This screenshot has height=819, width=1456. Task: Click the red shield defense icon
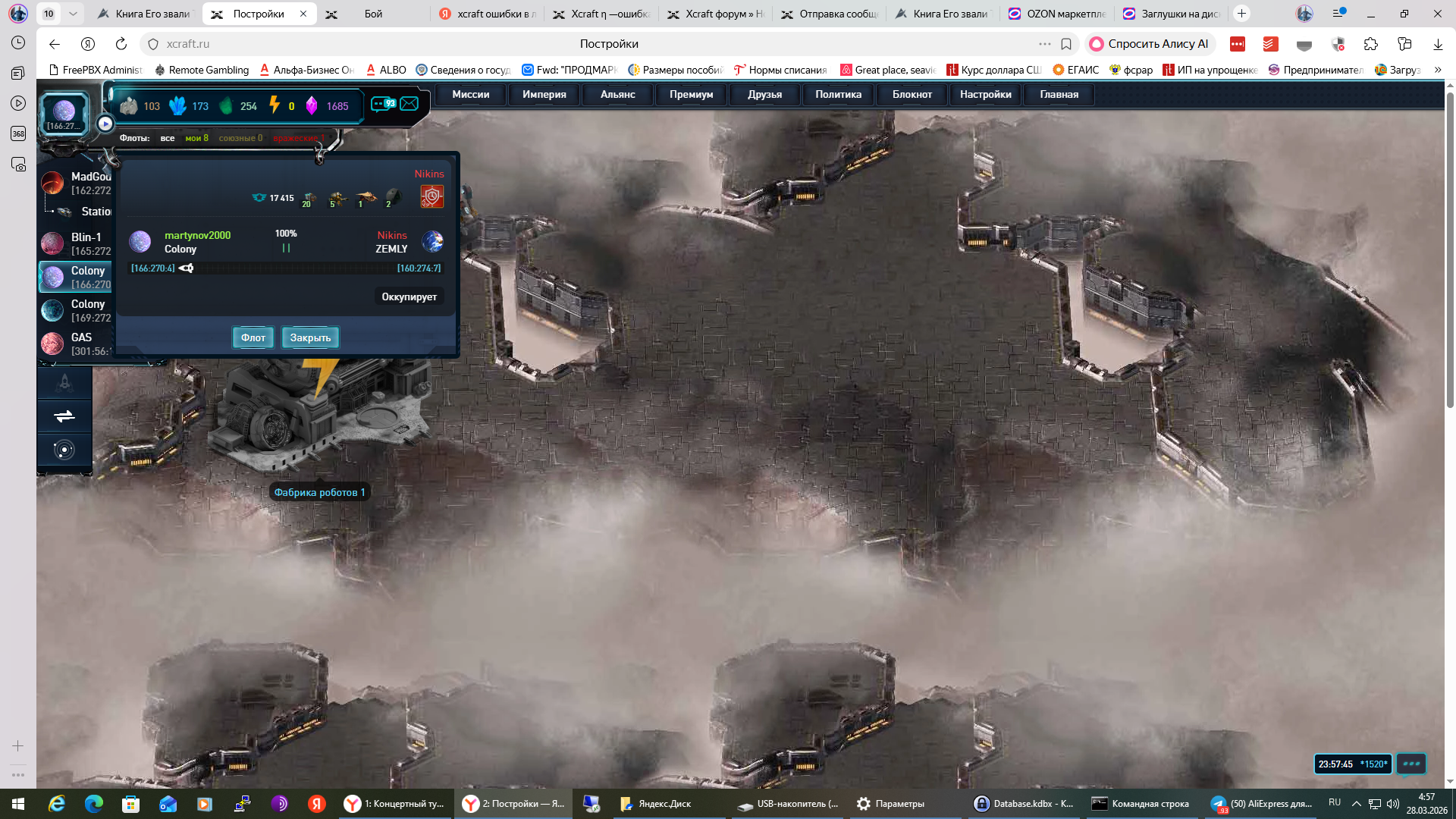(x=431, y=196)
